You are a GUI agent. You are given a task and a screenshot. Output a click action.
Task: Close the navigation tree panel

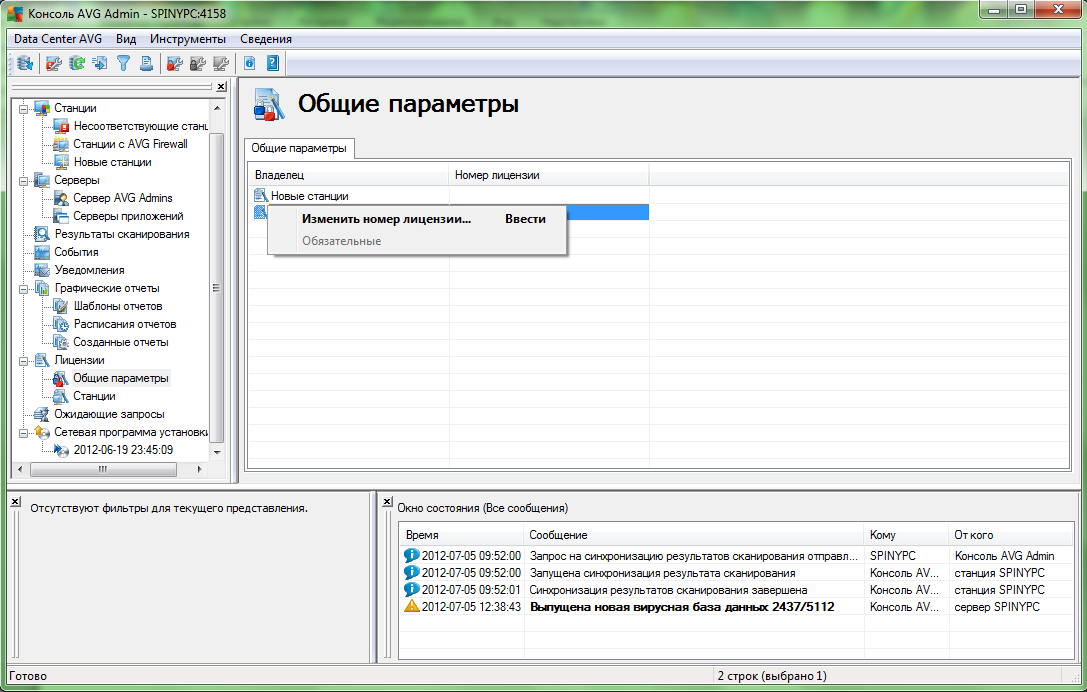[x=221, y=87]
